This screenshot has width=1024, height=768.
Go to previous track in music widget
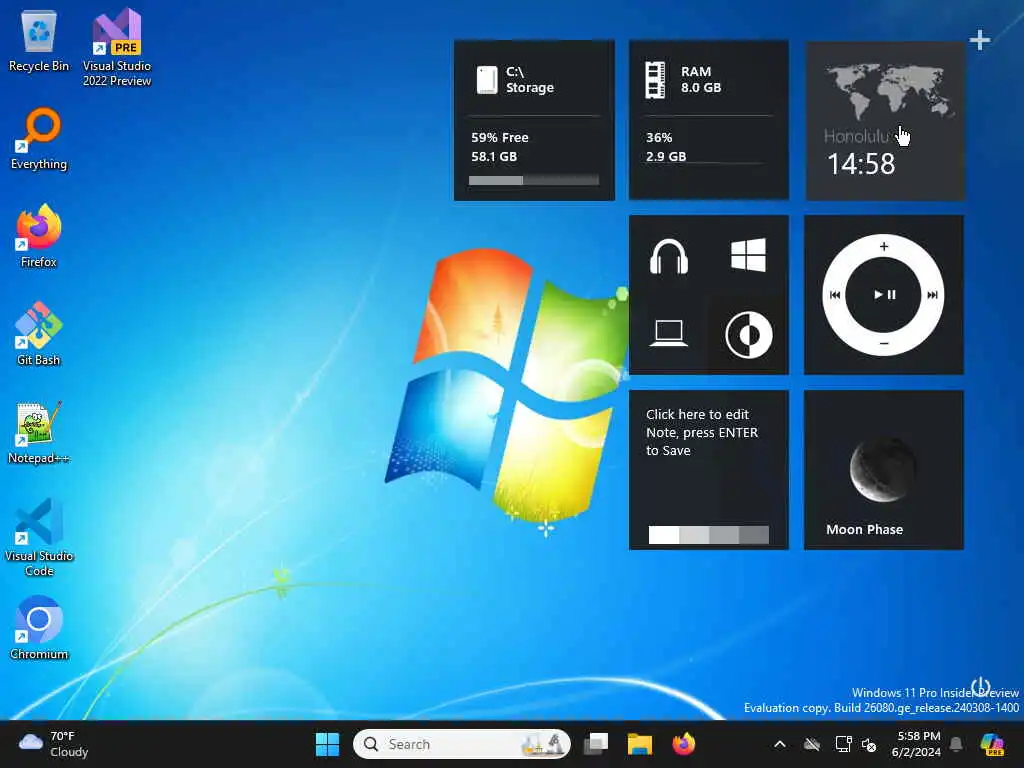point(835,295)
